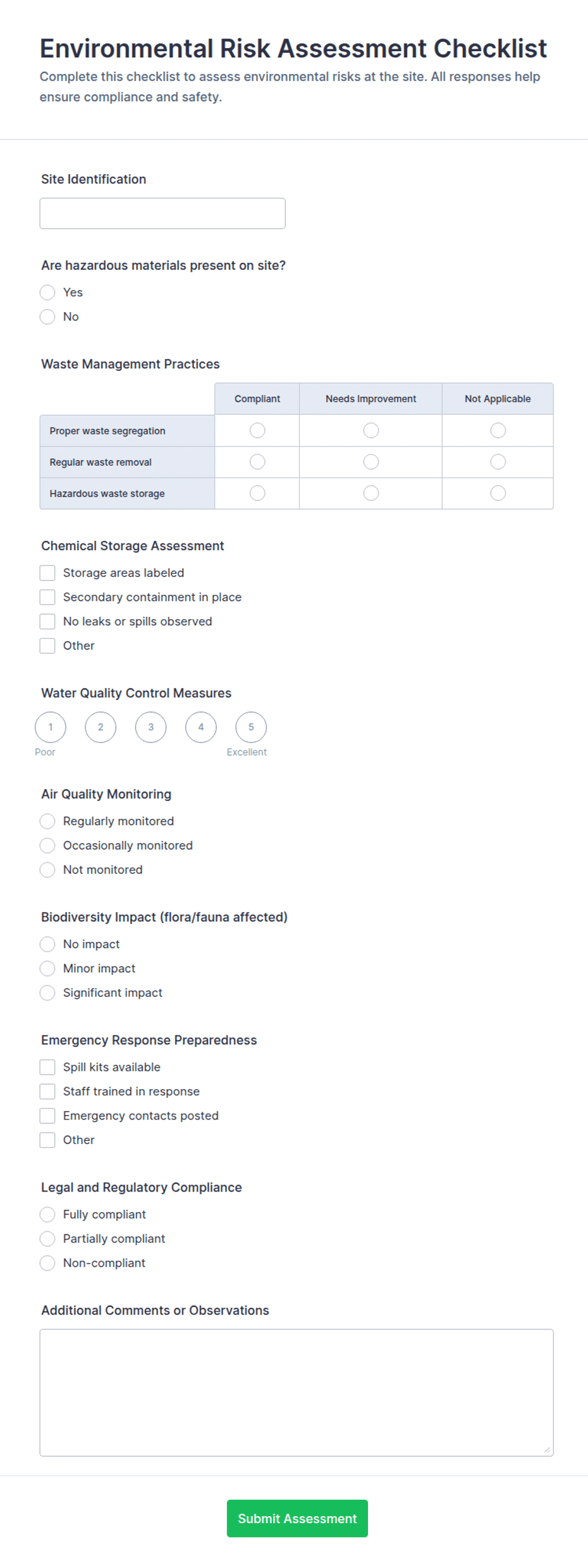This screenshot has height=1568, width=588.
Task: Check Spill kits available
Action: pos(47,1067)
